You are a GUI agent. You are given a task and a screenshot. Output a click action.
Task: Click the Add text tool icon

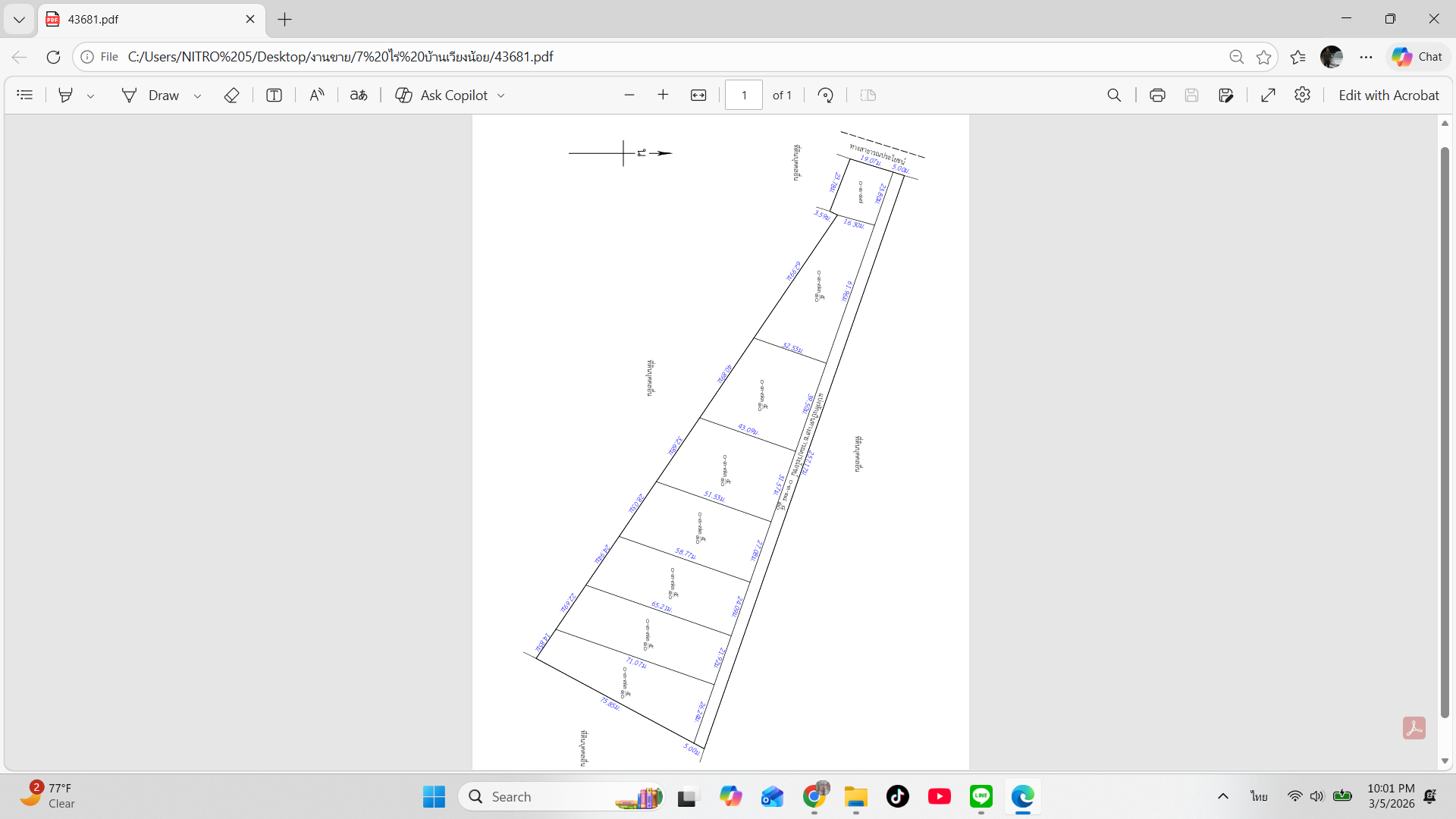pyautogui.click(x=274, y=95)
